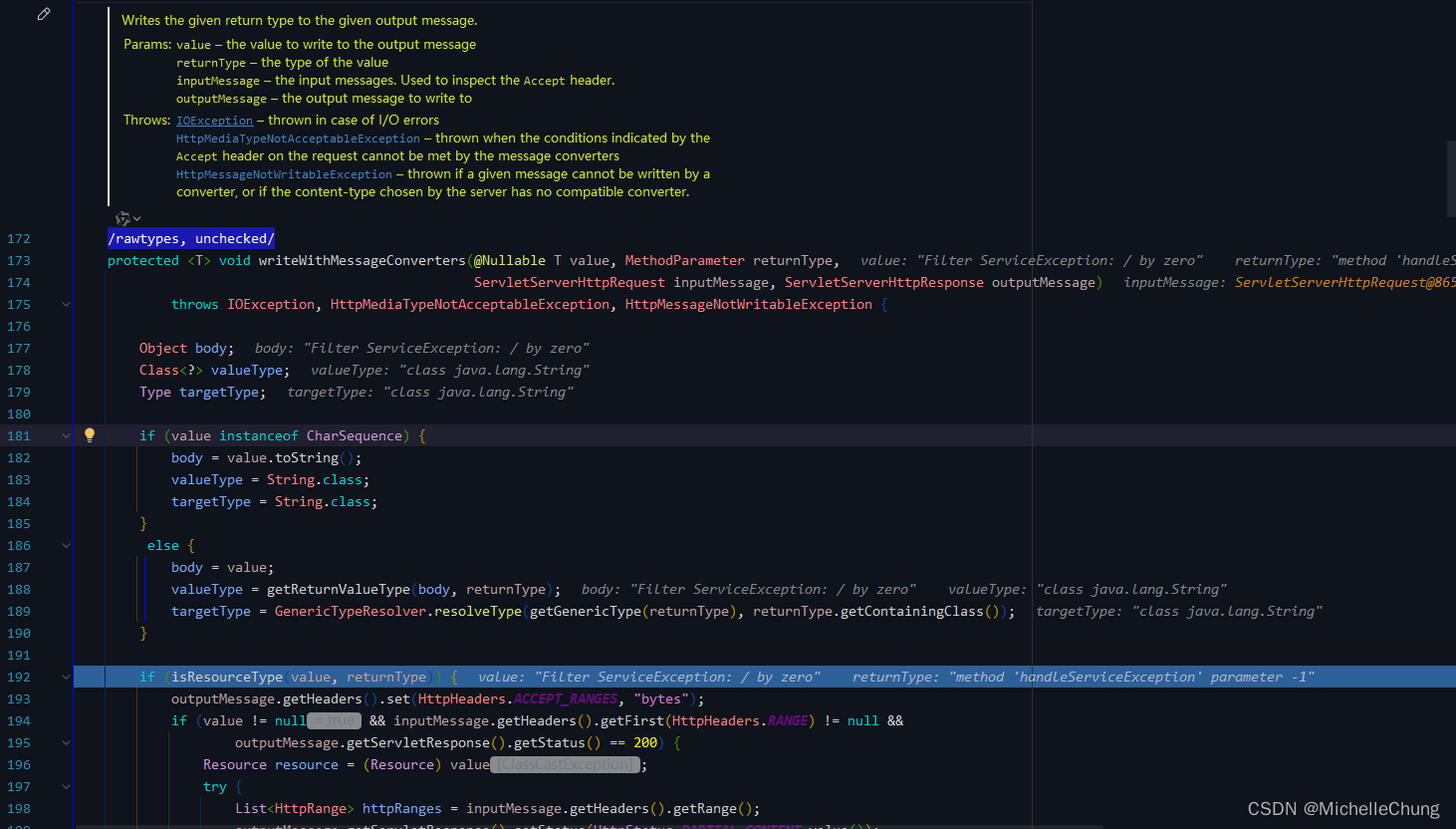Open the HttpMediaTypeNotAcceptableException documentation link
The image size is (1456, 829).
pos(298,138)
